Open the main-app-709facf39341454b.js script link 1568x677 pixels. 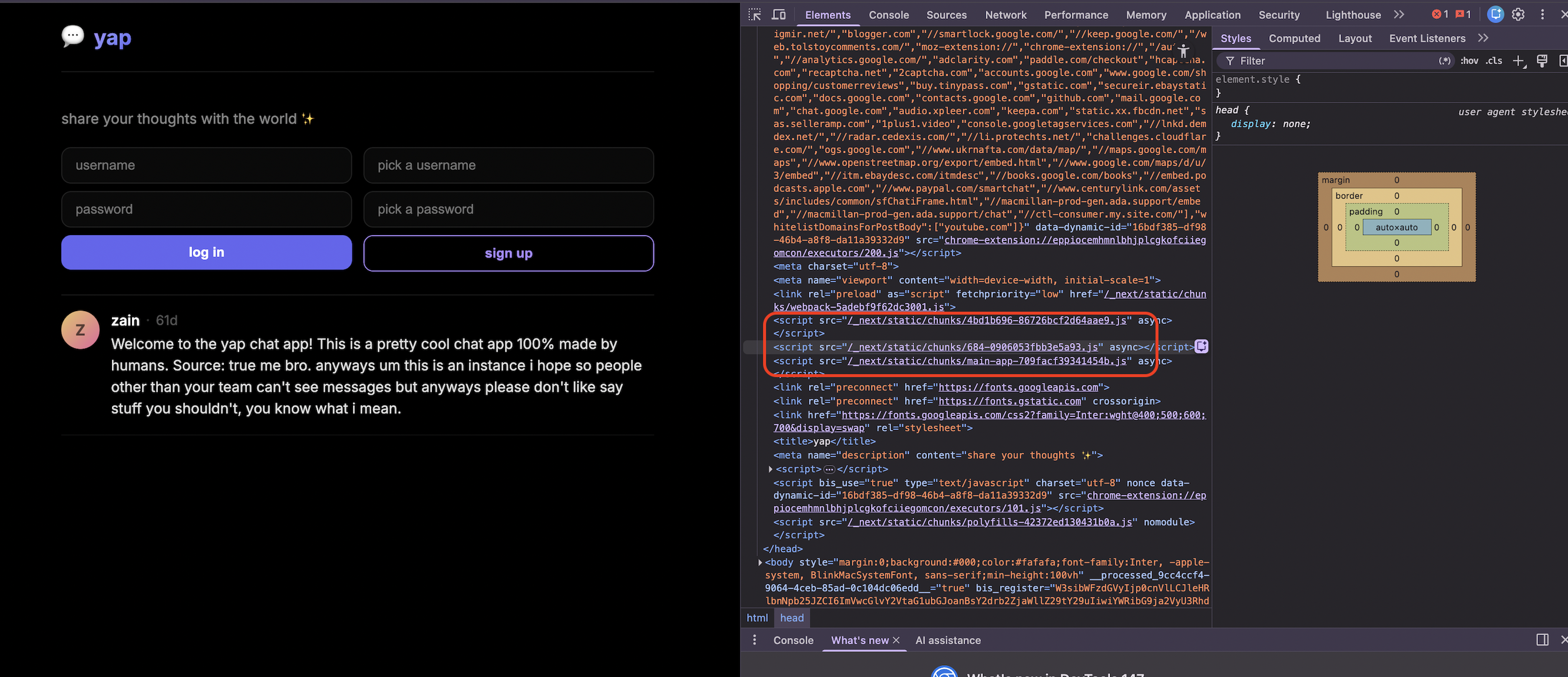pyautogui.click(x=986, y=361)
